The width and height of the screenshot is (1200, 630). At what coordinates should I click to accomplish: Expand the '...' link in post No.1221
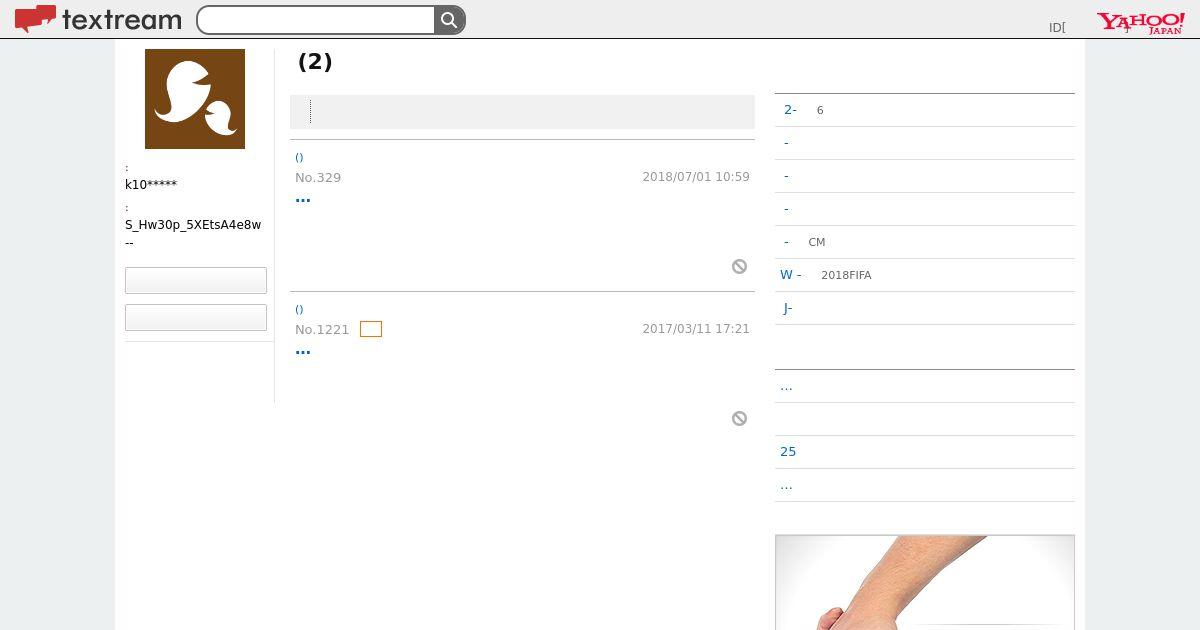click(x=303, y=350)
